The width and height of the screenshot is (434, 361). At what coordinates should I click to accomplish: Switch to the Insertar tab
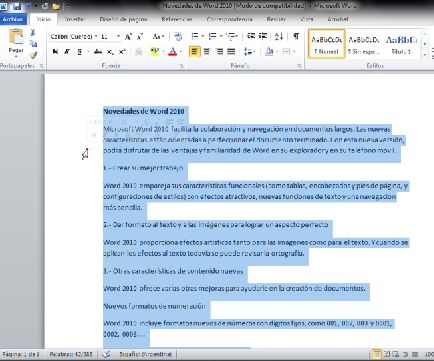[75, 19]
